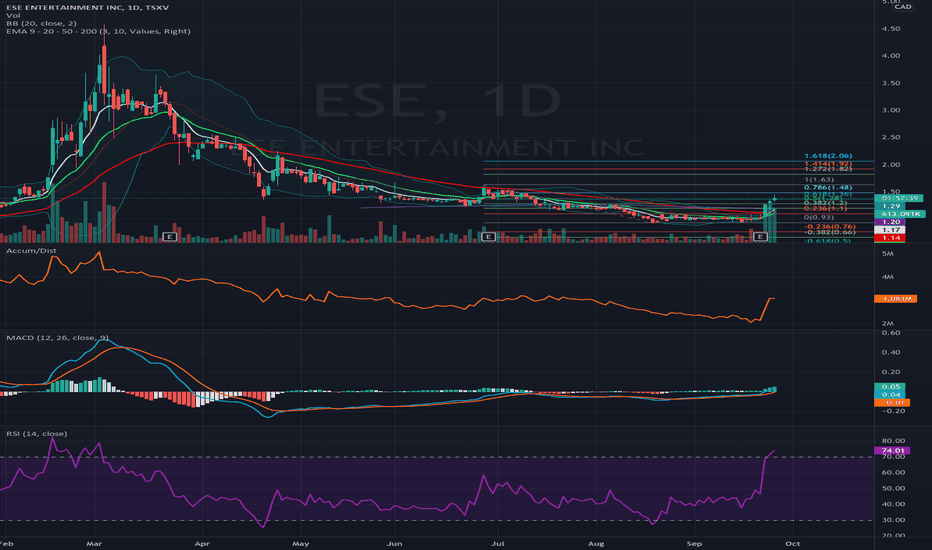The height and width of the screenshot is (550, 932).
Task: Click the 80.00 RSI axis value
Action: [x=893, y=441]
